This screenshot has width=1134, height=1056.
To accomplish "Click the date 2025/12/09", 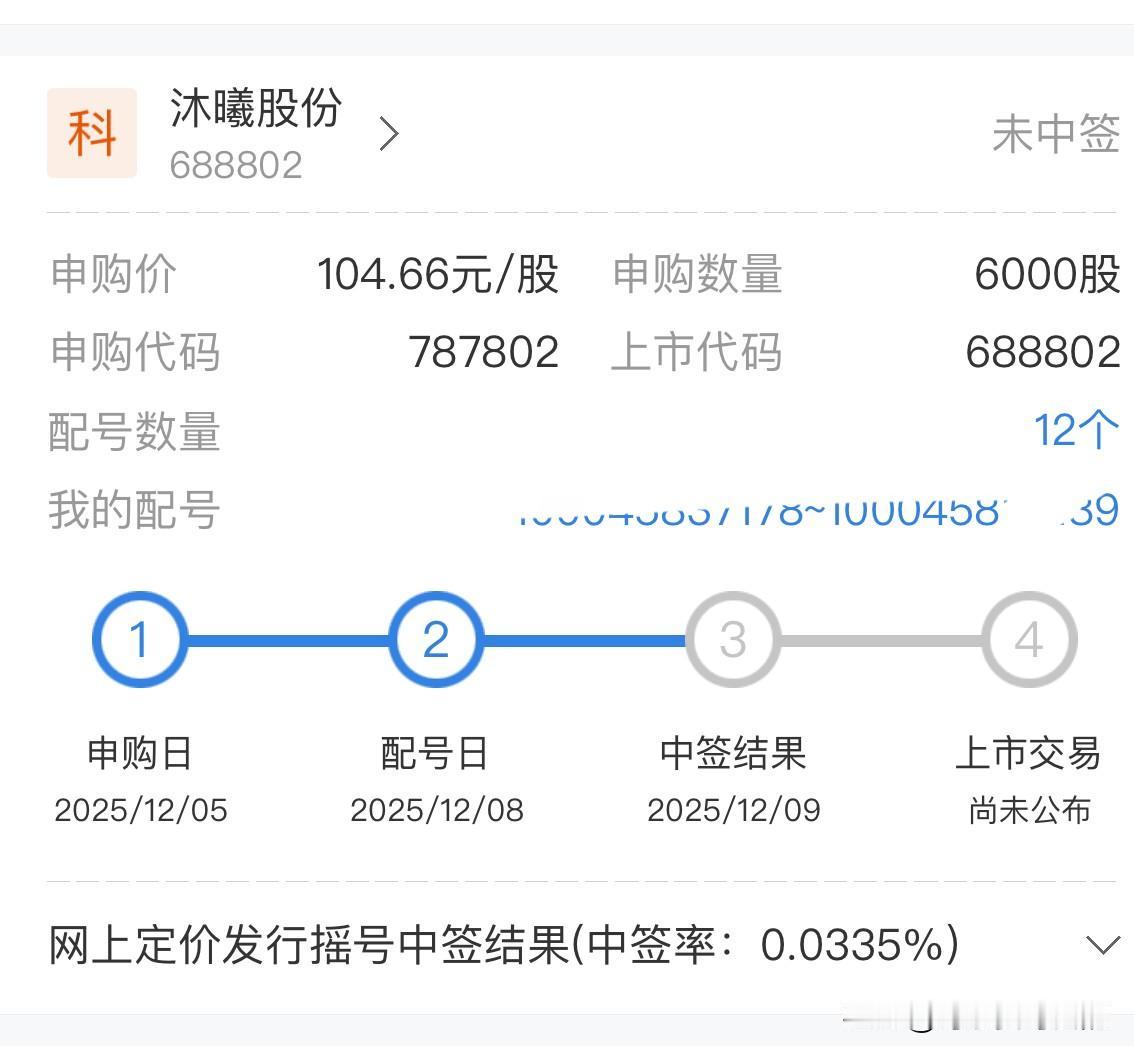I will [734, 810].
